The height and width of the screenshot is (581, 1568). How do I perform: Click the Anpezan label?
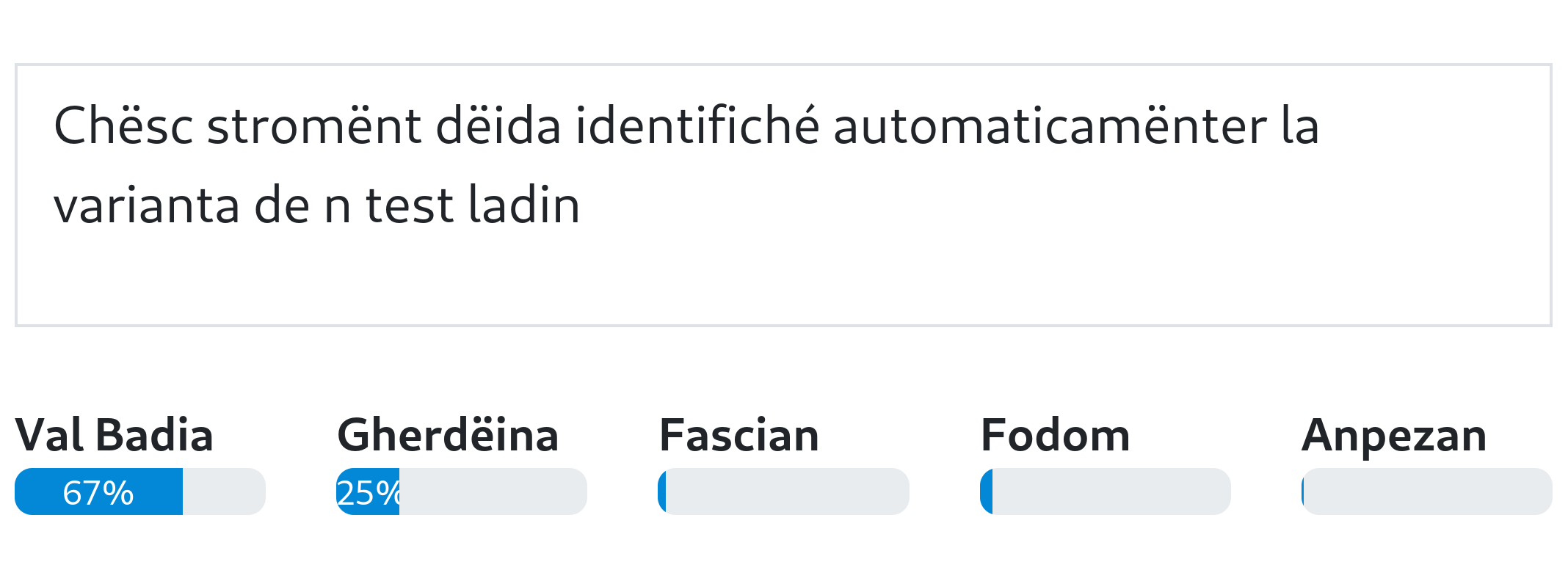coord(1394,435)
